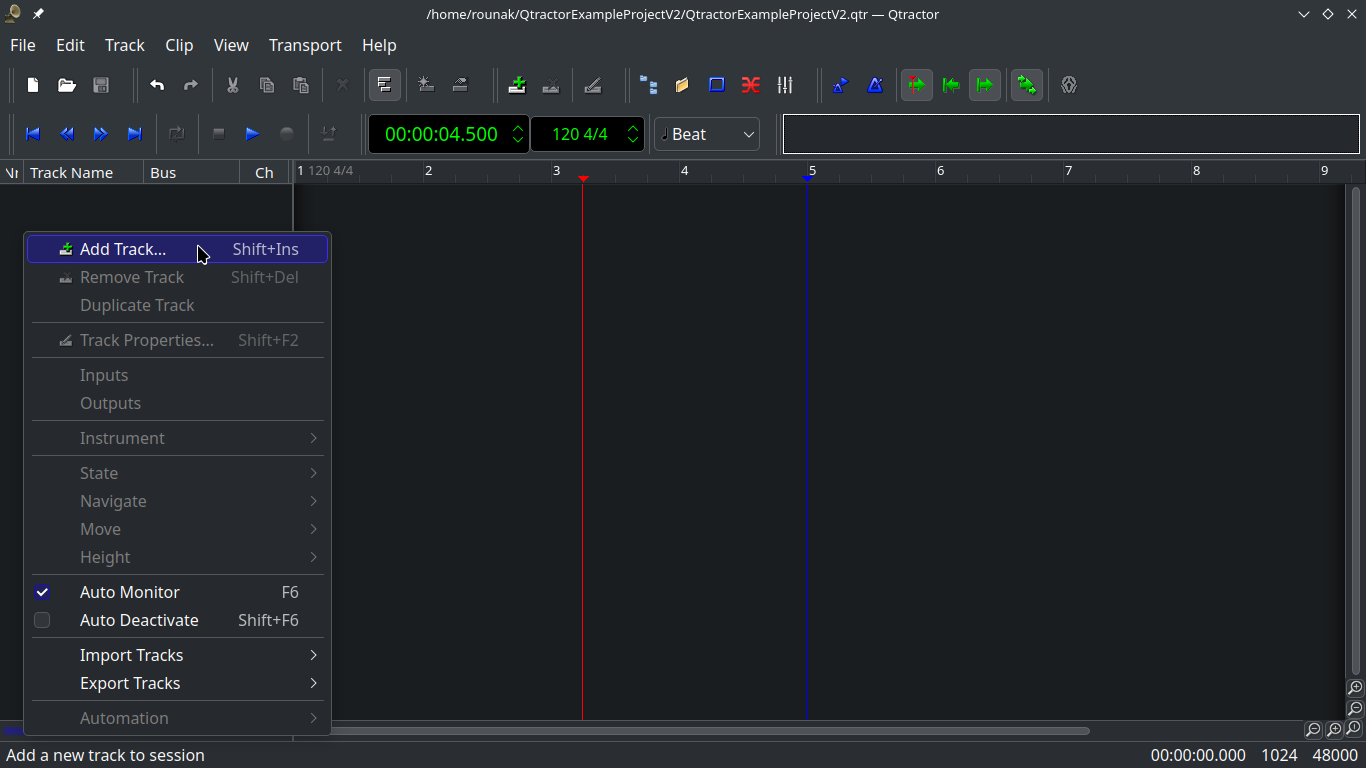Image resolution: width=1366 pixels, height=768 pixels.
Task: Open the Transport menu
Action: tap(305, 45)
